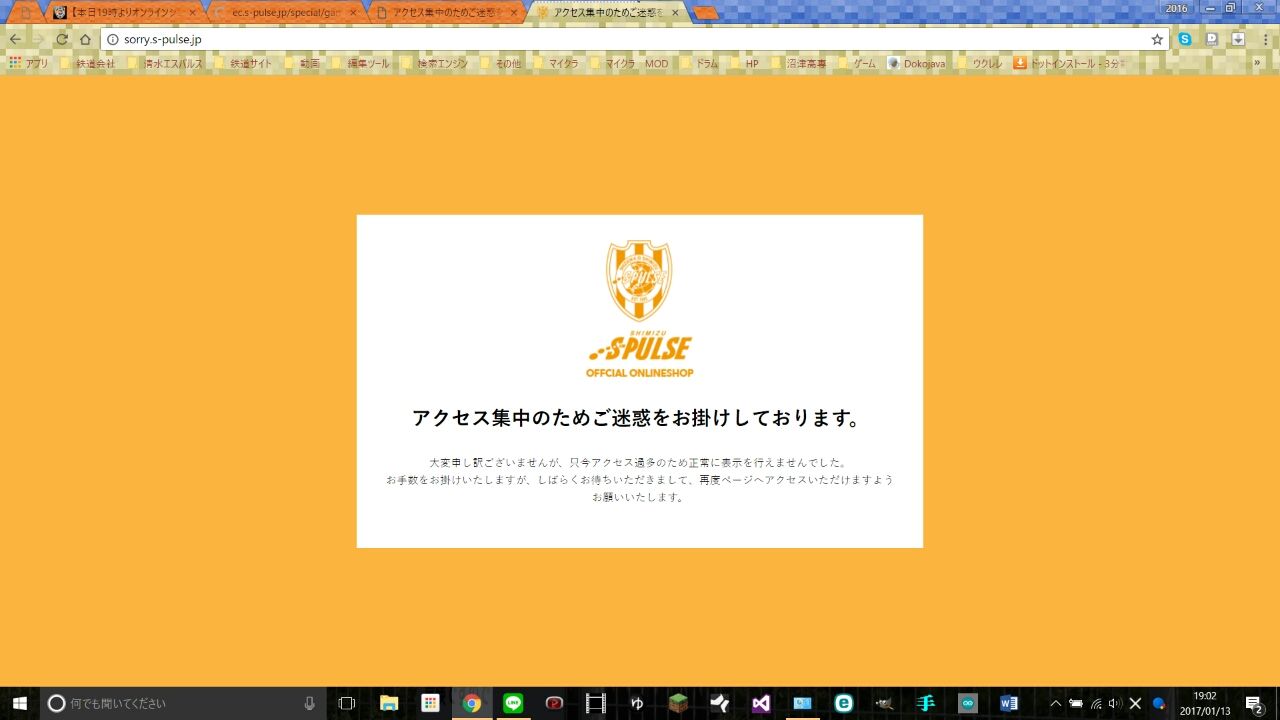1280x720 pixels.
Task: Open the ゲーム bookmark folder
Action: [x=857, y=63]
